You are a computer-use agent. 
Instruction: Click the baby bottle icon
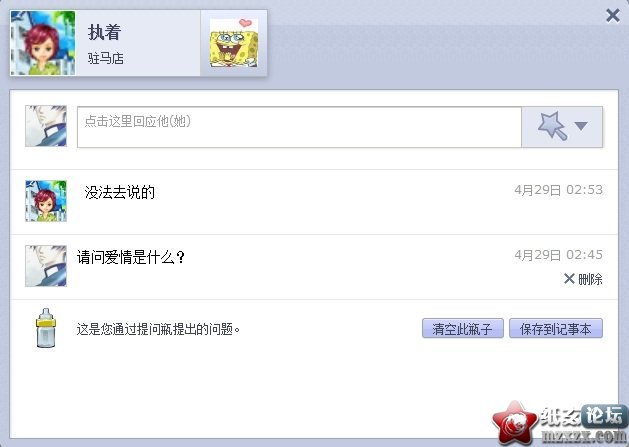tap(46, 328)
